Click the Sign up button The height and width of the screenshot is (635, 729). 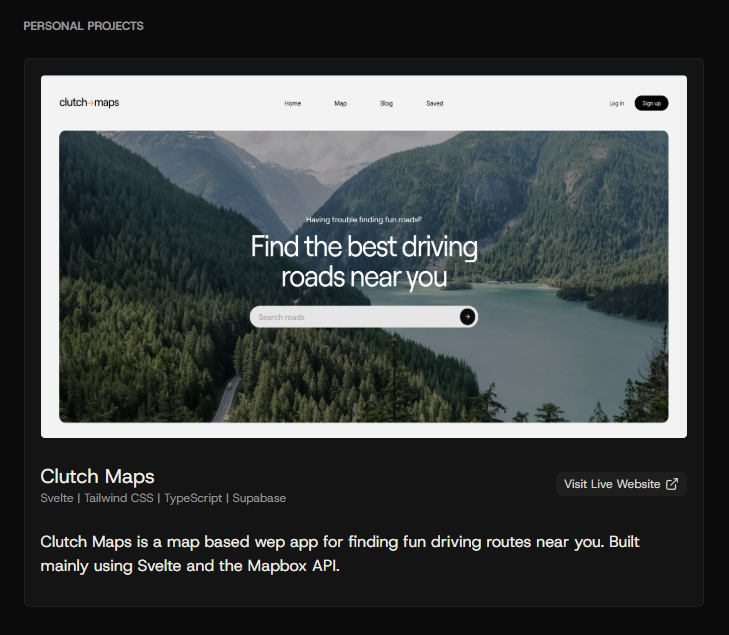click(x=651, y=103)
